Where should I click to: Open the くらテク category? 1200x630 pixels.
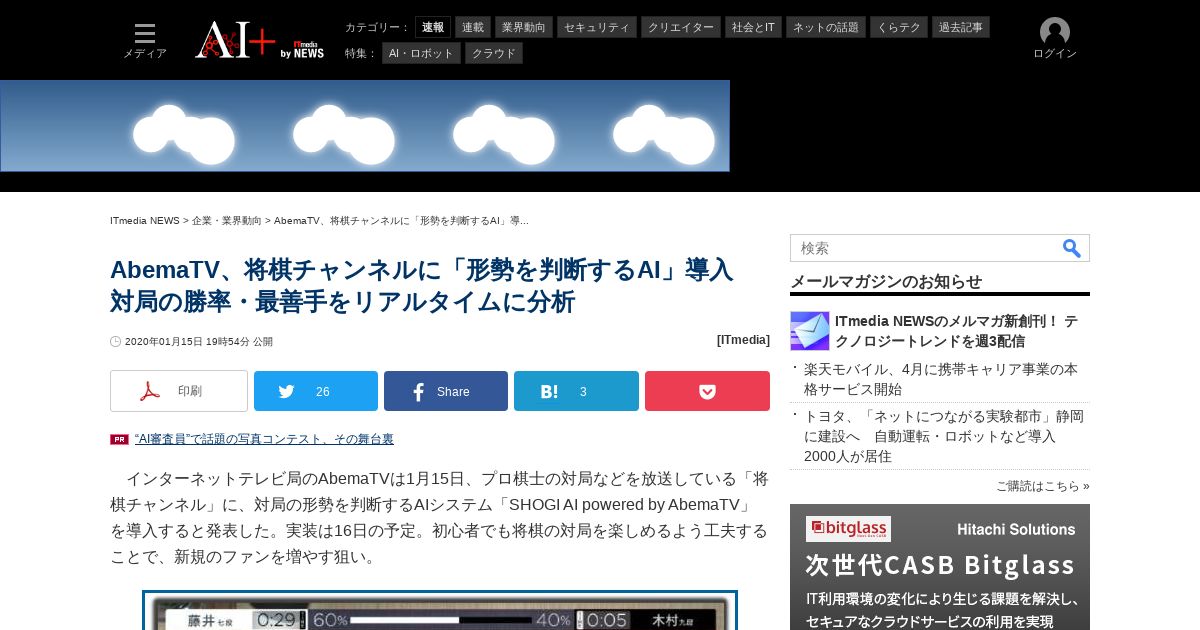(x=899, y=27)
